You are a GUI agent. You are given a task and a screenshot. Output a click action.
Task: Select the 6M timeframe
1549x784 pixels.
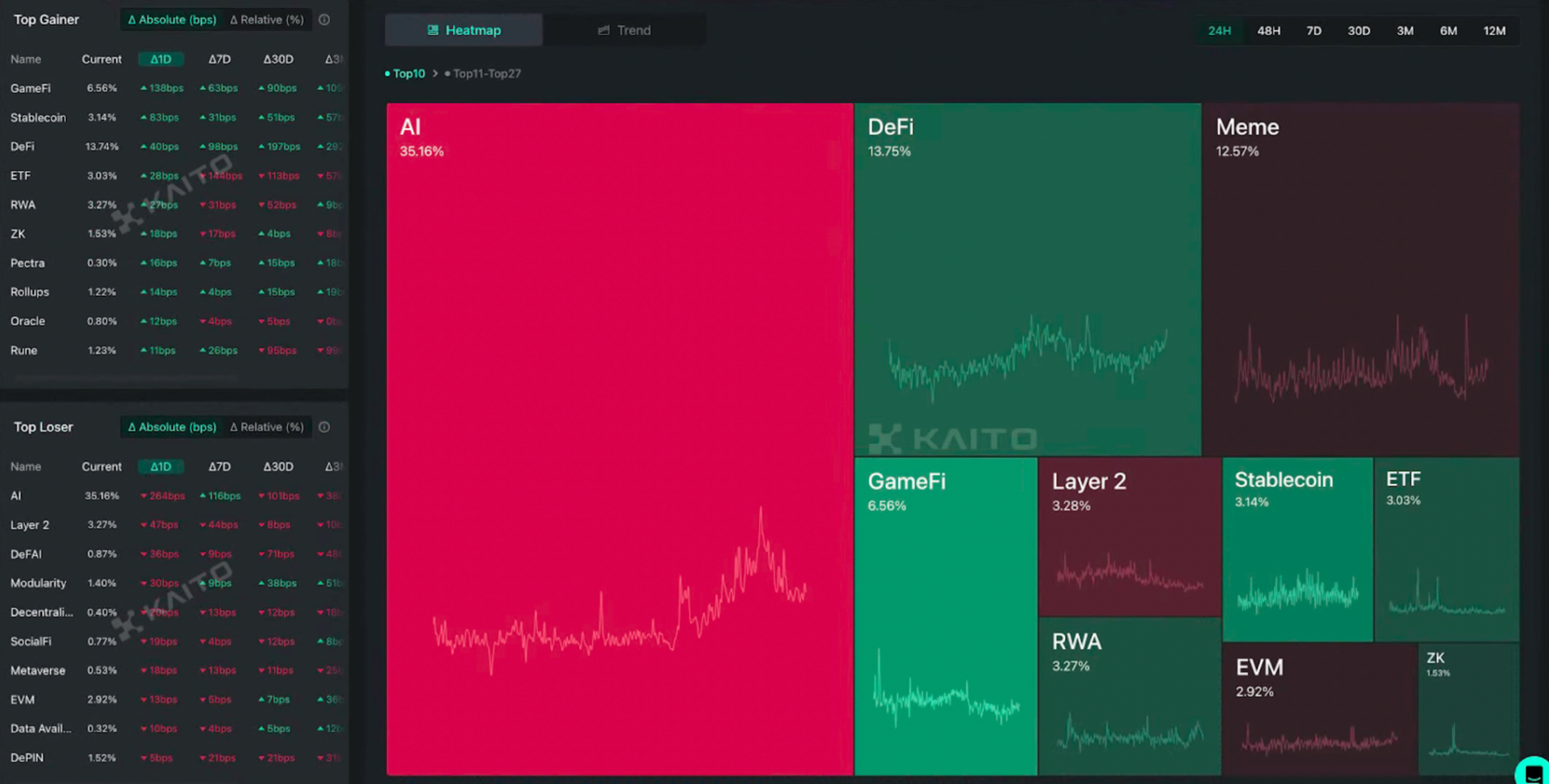point(1448,31)
